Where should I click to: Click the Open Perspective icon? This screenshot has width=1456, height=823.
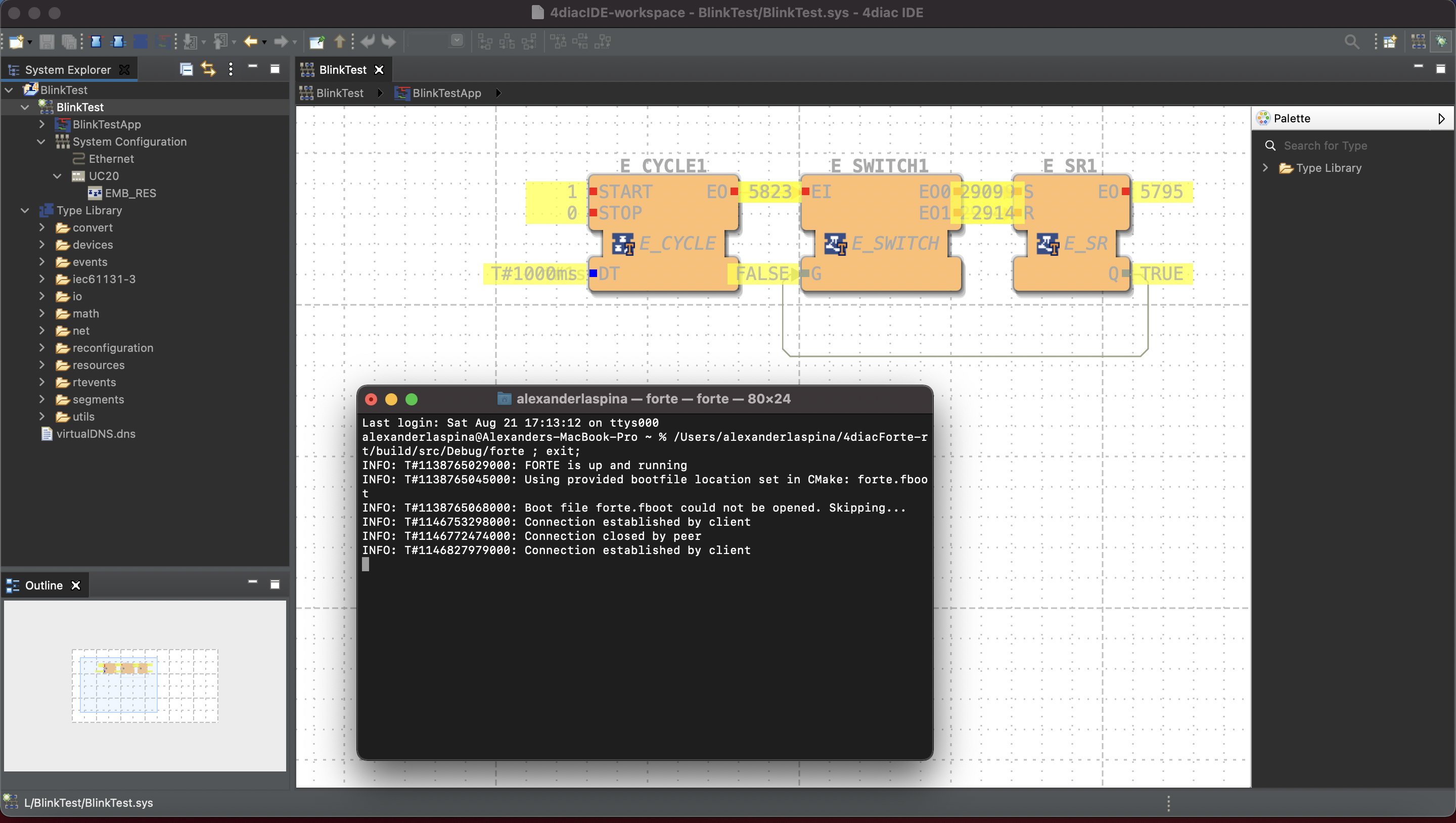(1390, 41)
